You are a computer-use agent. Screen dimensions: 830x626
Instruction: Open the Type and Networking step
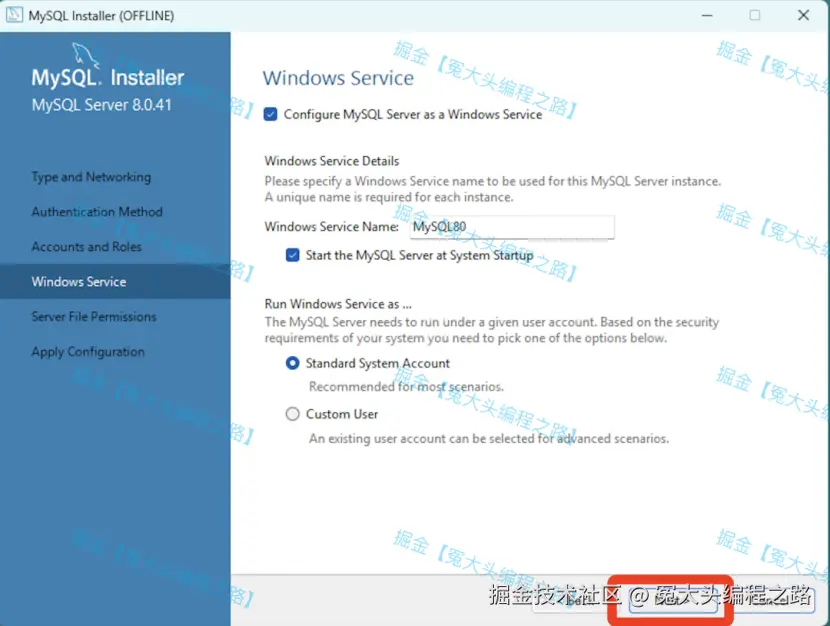pos(91,177)
